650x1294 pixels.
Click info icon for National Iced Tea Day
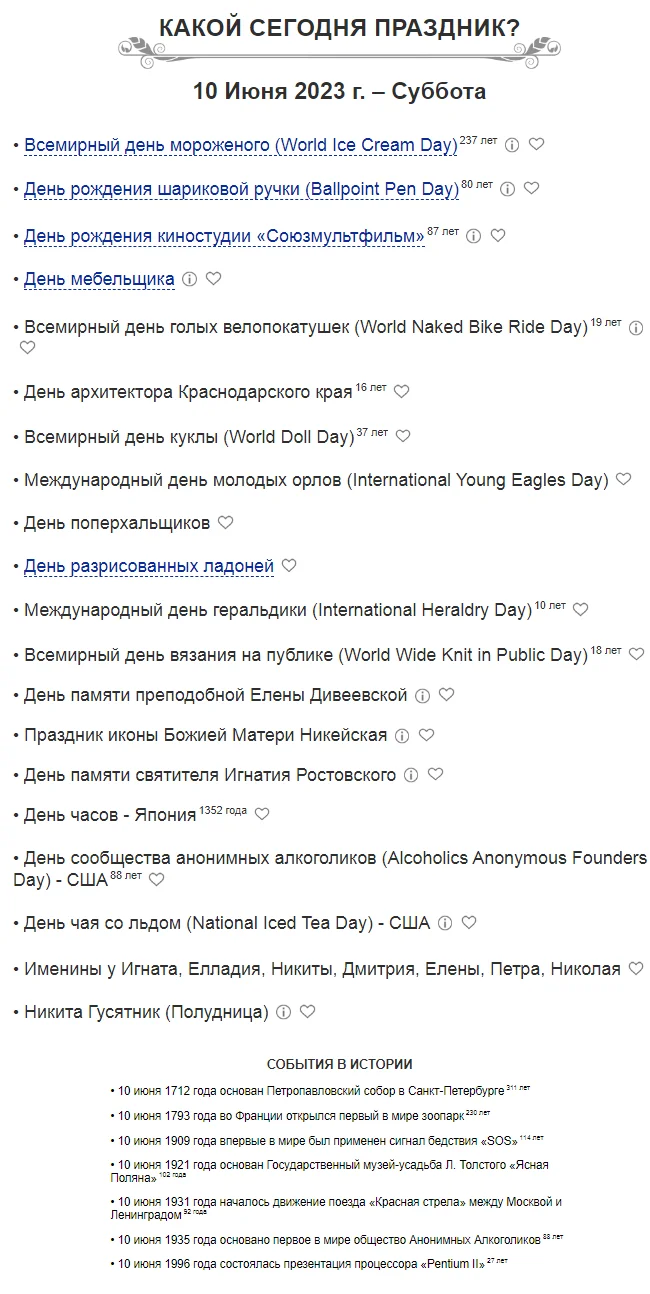tap(445, 923)
